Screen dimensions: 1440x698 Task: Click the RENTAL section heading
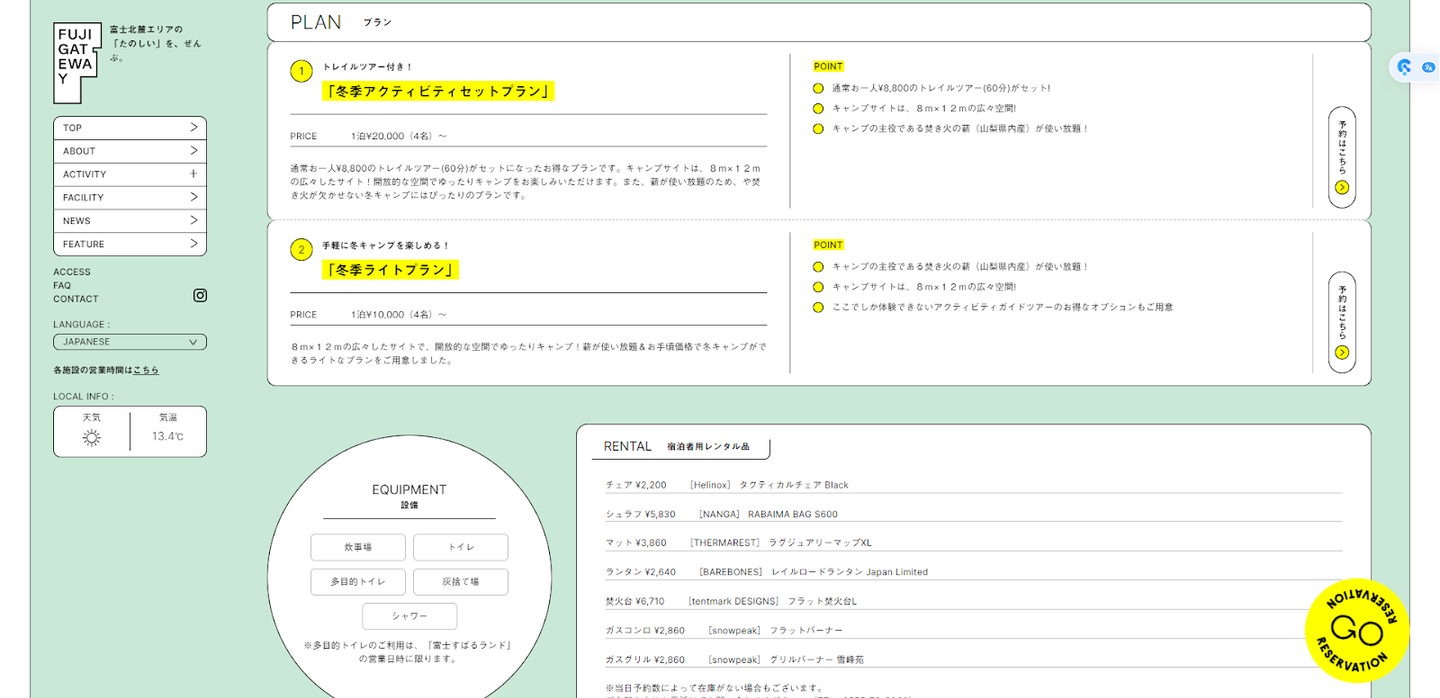676,446
